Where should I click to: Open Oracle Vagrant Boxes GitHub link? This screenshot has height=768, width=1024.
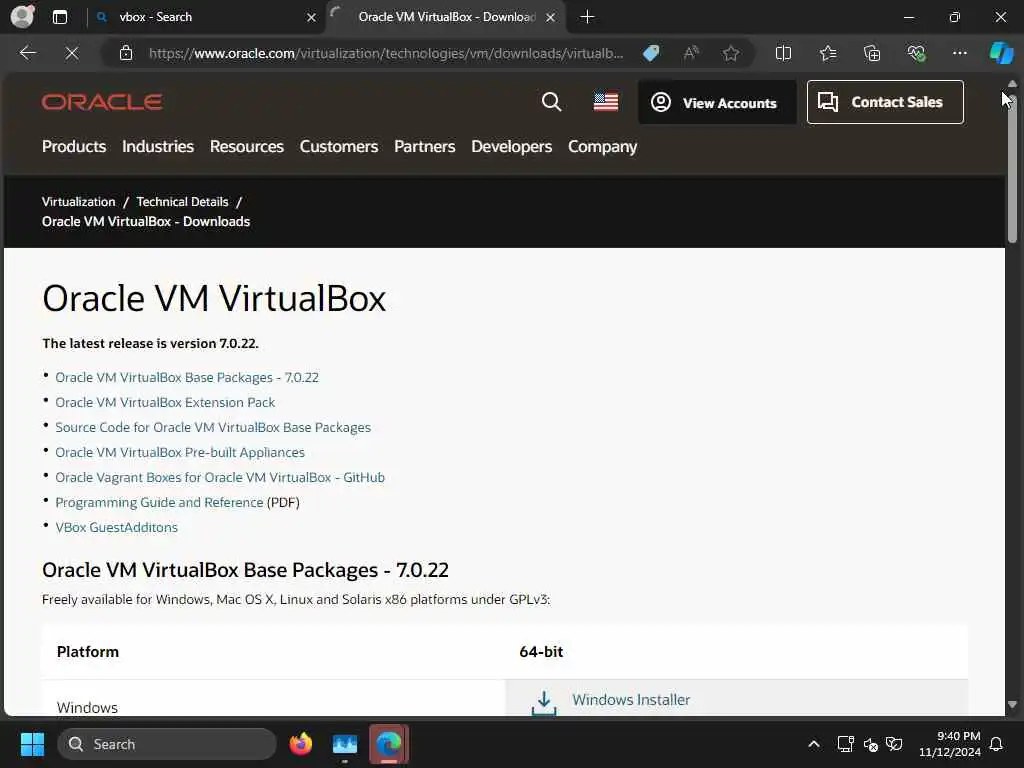click(220, 477)
